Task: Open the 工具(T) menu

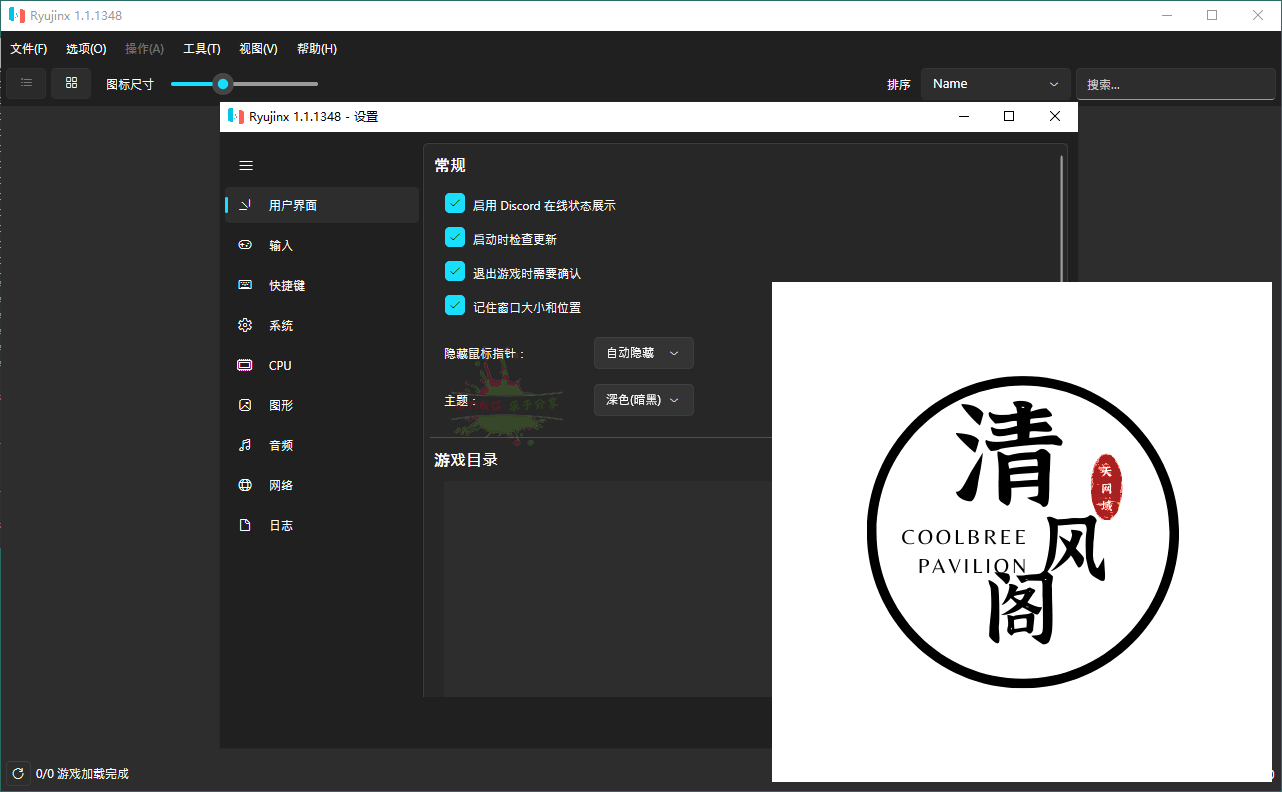Action: click(202, 49)
